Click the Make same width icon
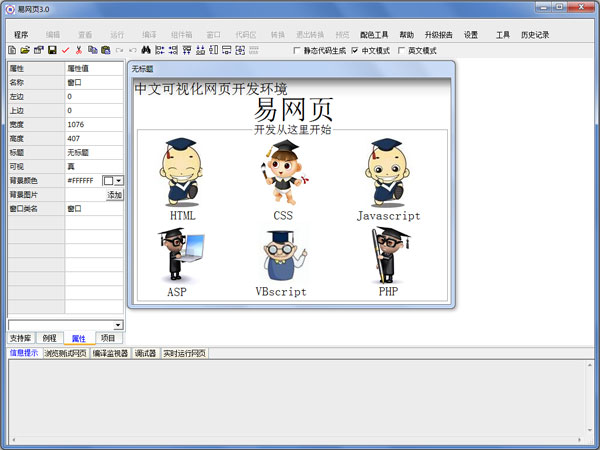Screen dimensions: 600x450 pos(227,50)
